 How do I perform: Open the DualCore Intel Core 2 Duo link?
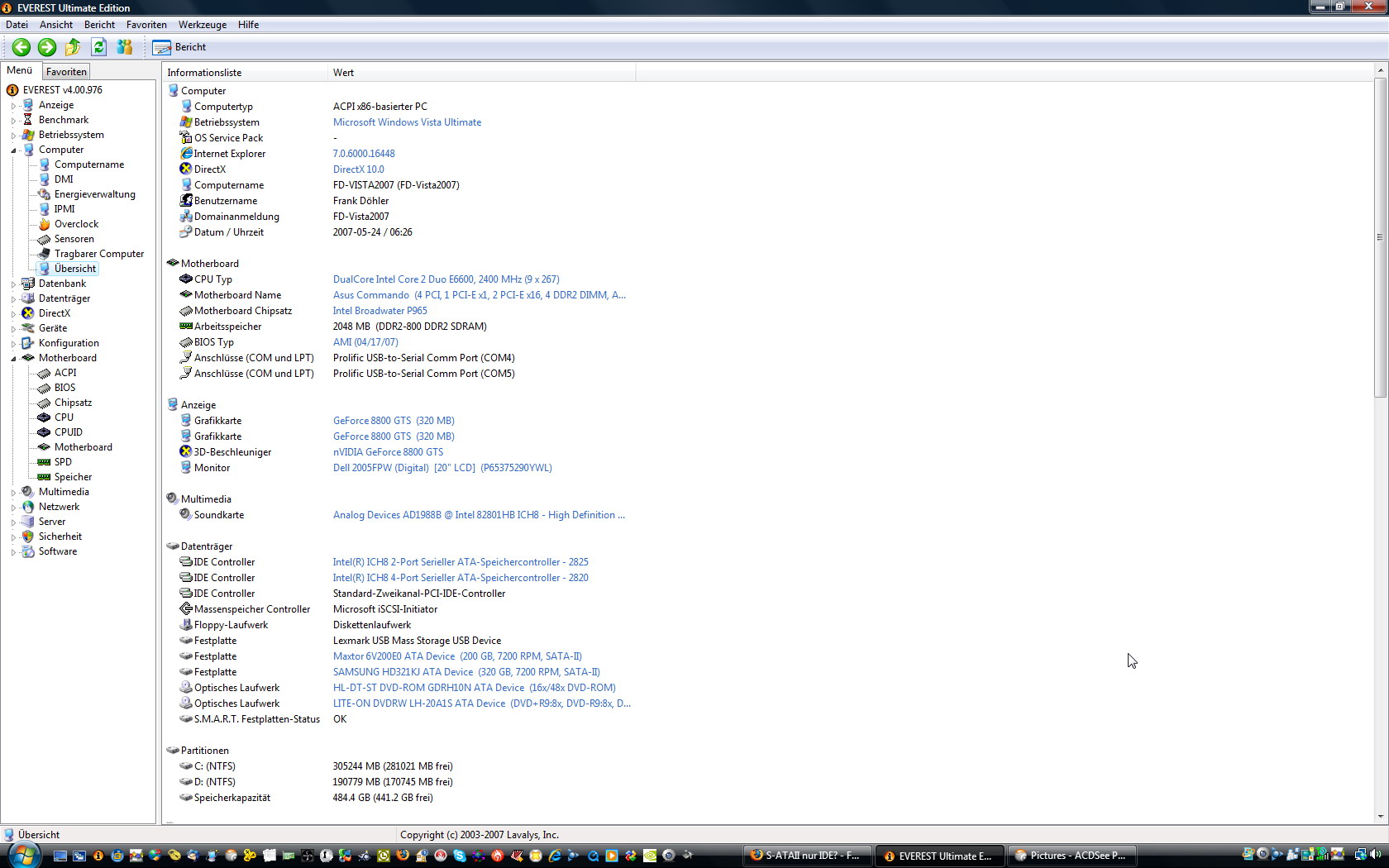point(446,279)
